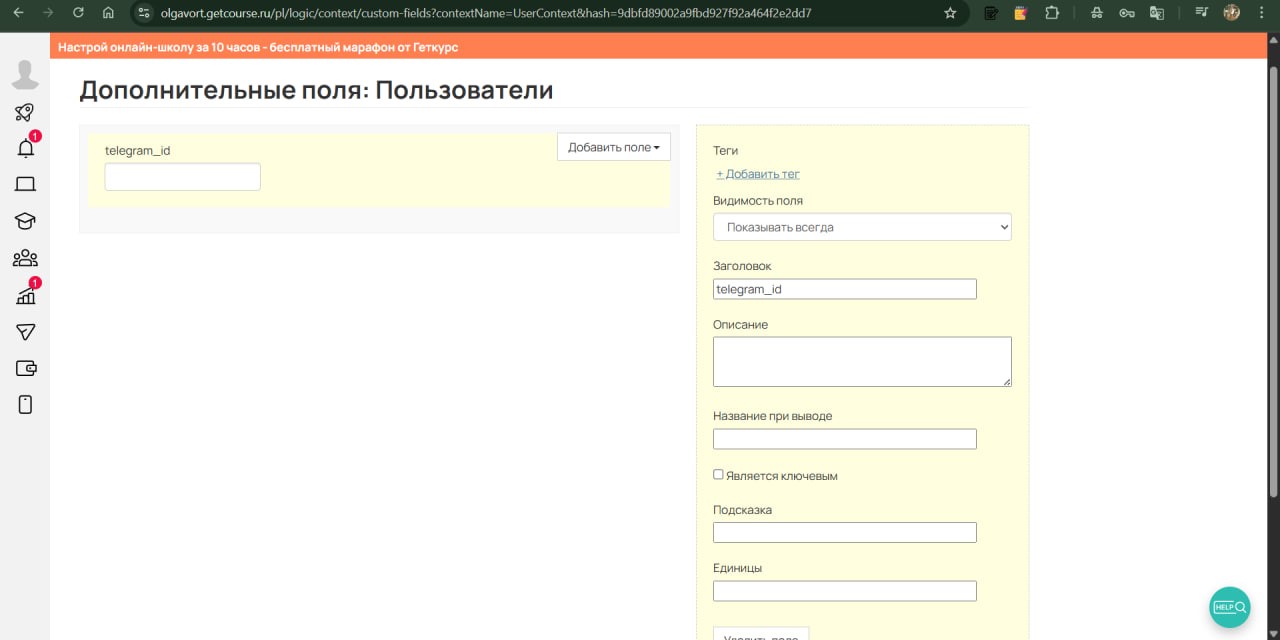The image size is (1280, 640).
Task: Expand the 'Добавить поле' dropdown
Action: coord(613,147)
